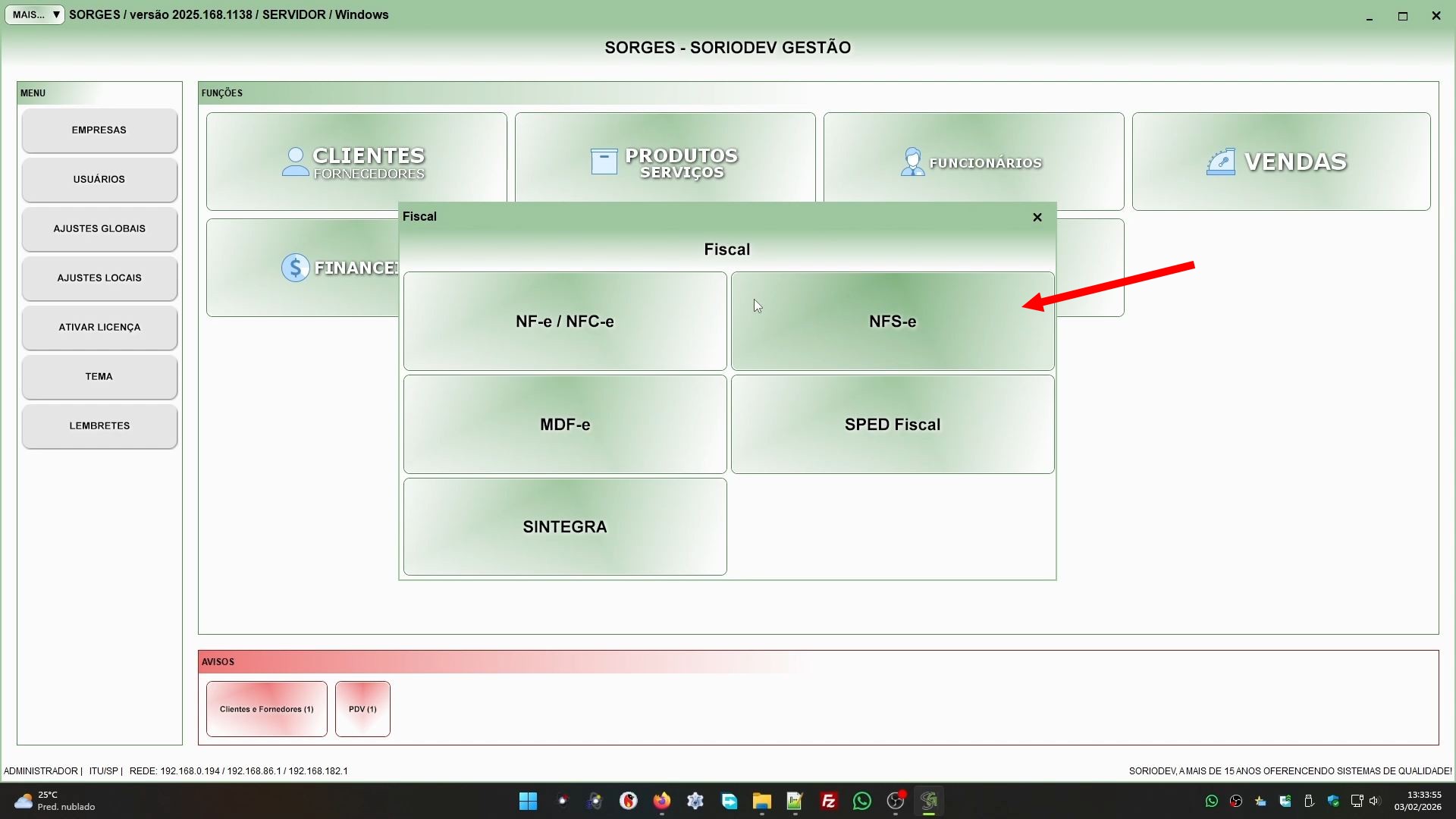Open Funcionários employee icon tile
Screen dimensions: 1456x819
point(912,162)
